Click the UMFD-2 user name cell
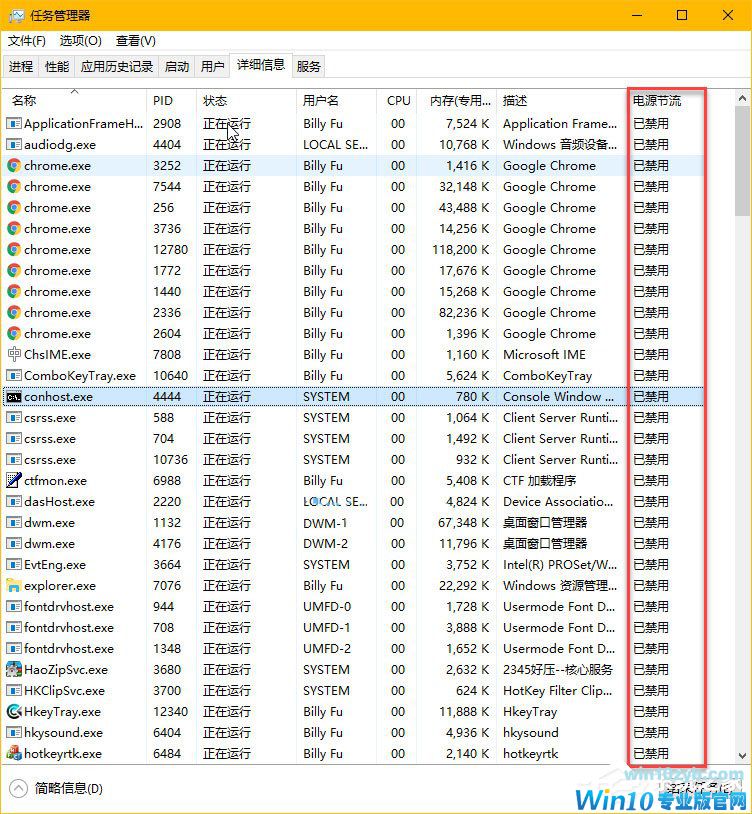The height and width of the screenshot is (814, 752). pyautogui.click(x=327, y=648)
